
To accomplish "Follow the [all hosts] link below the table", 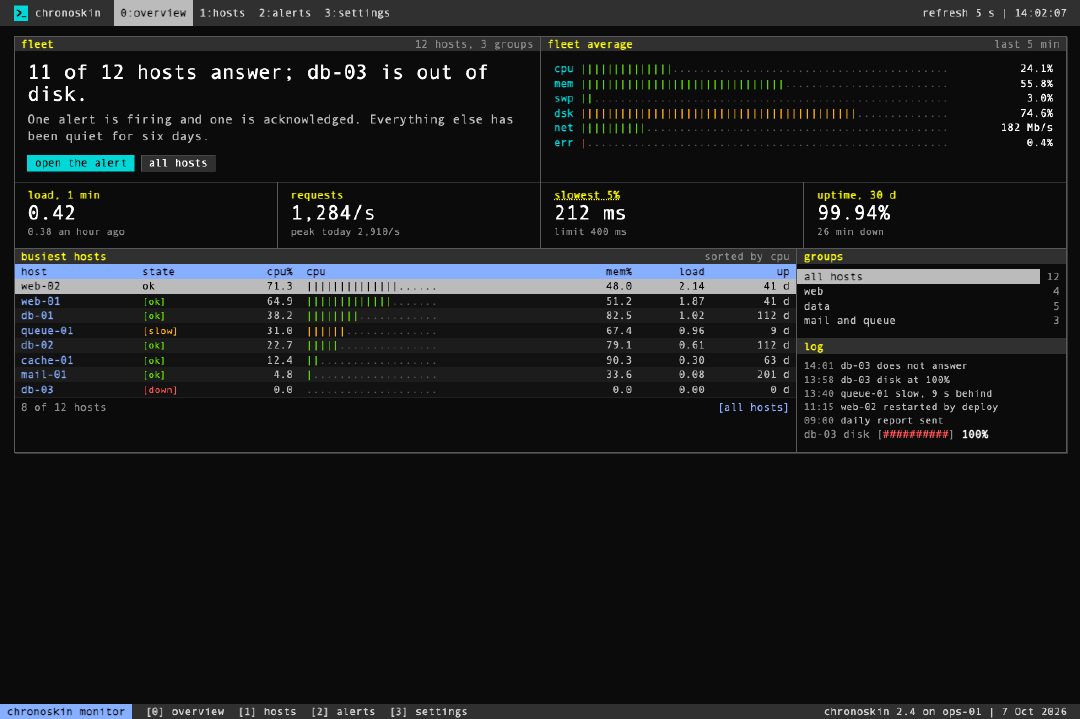I will click(753, 408).
